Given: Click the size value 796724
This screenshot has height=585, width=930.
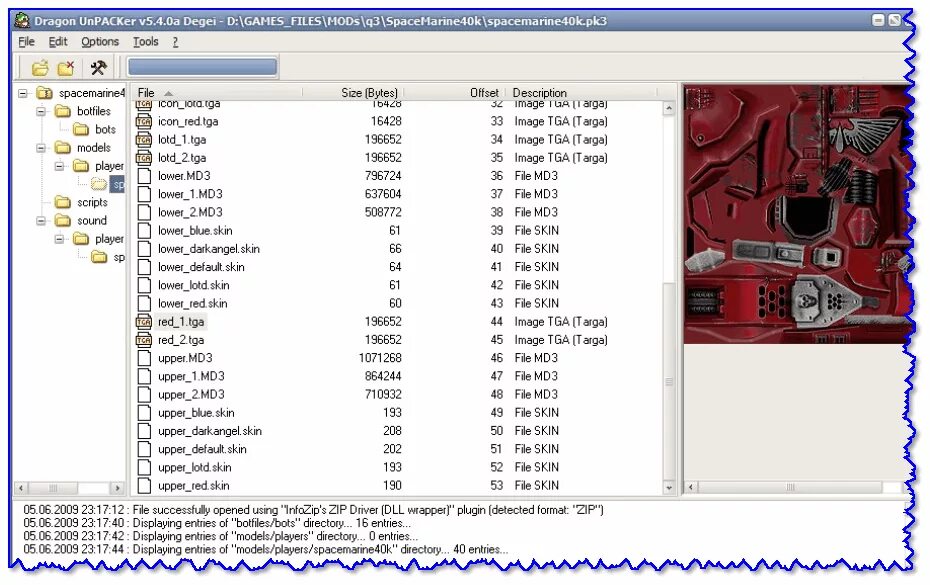Looking at the screenshot, I should (x=383, y=176).
